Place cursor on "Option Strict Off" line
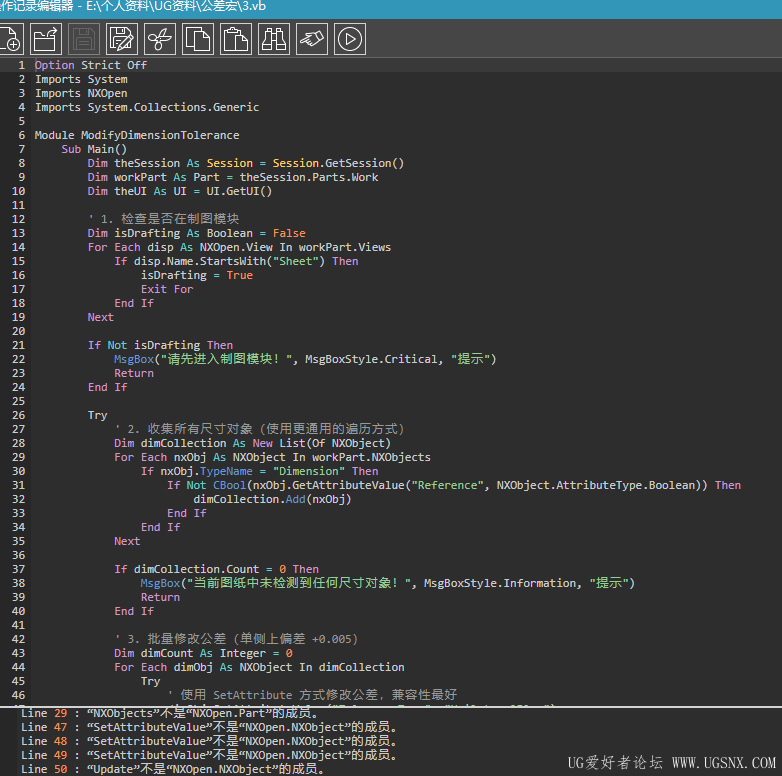 (90, 65)
